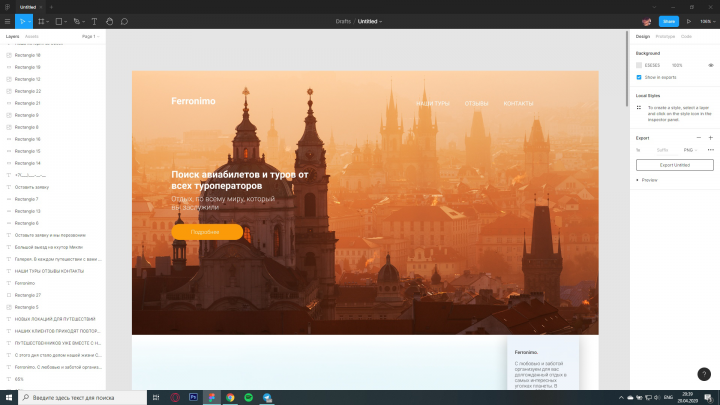
Task: Open Move tool options dropdown arrow
Action: 29,22
